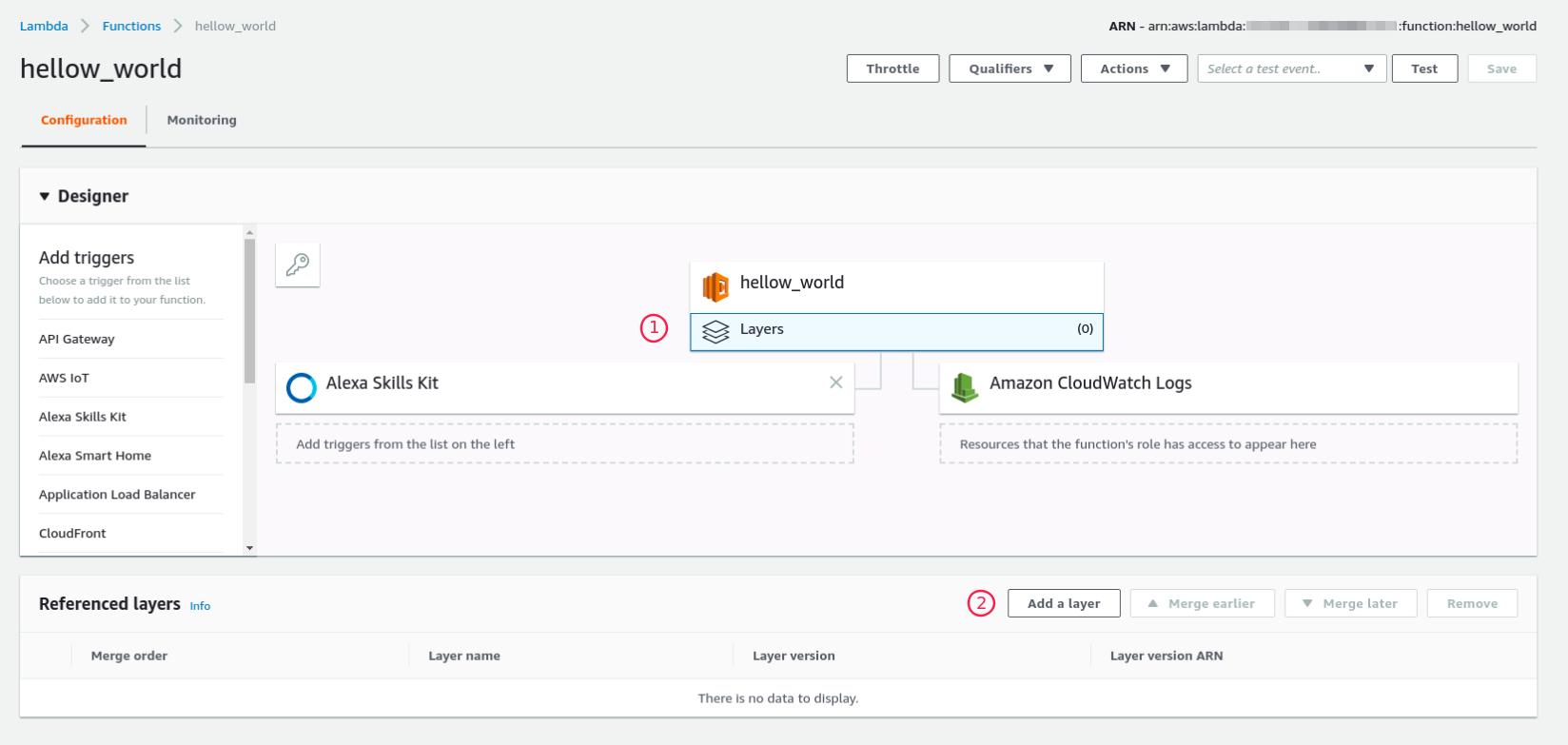Click the Merge earlier button
The image size is (1568, 745).
1202,603
